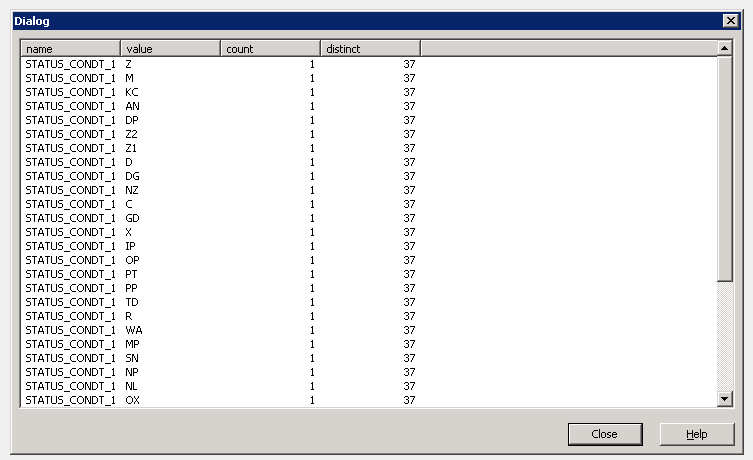The height and width of the screenshot is (460, 753).
Task: Sort by the count column header
Action: 270,48
